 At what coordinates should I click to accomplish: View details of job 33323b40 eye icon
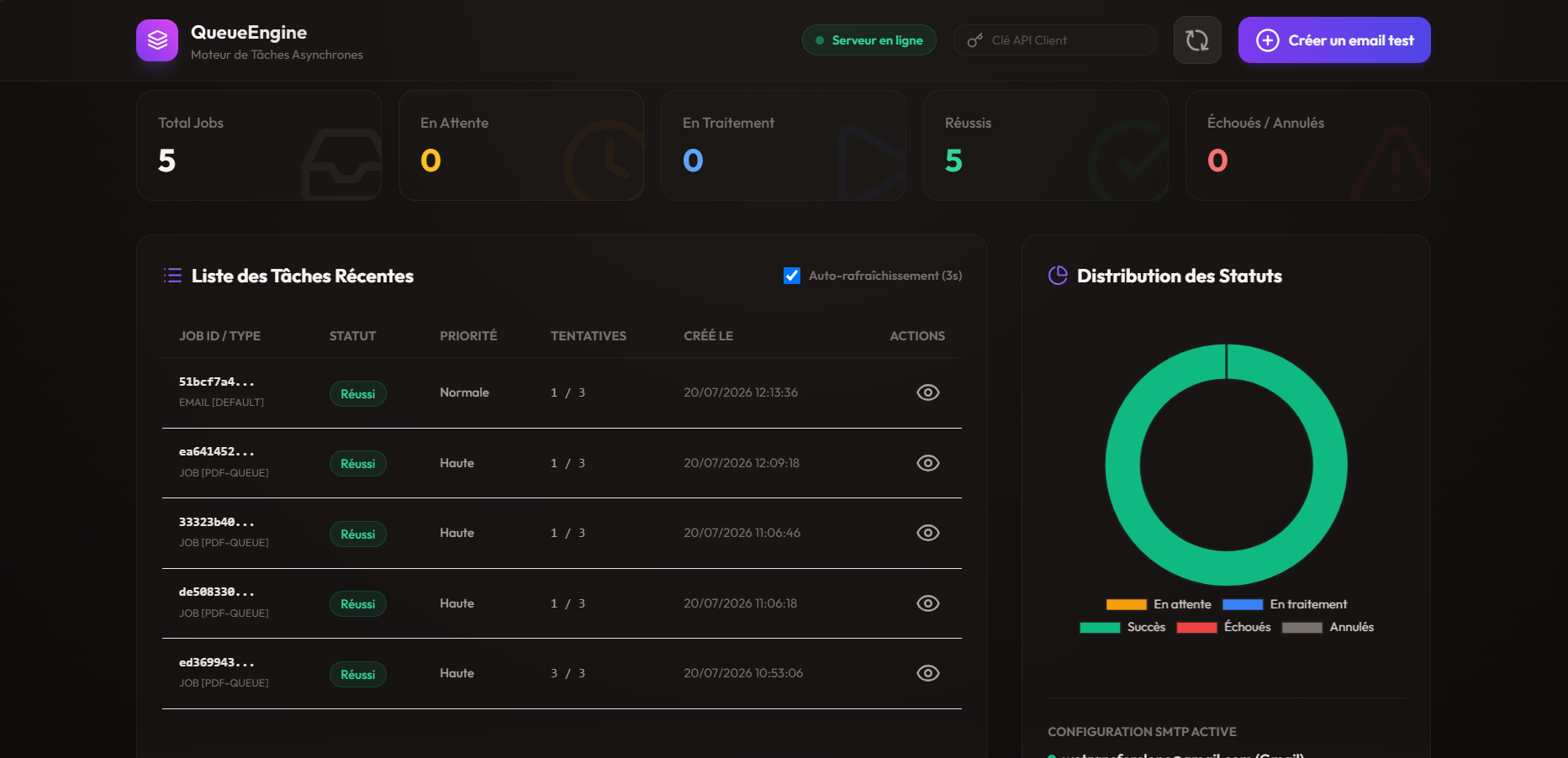(927, 533)
